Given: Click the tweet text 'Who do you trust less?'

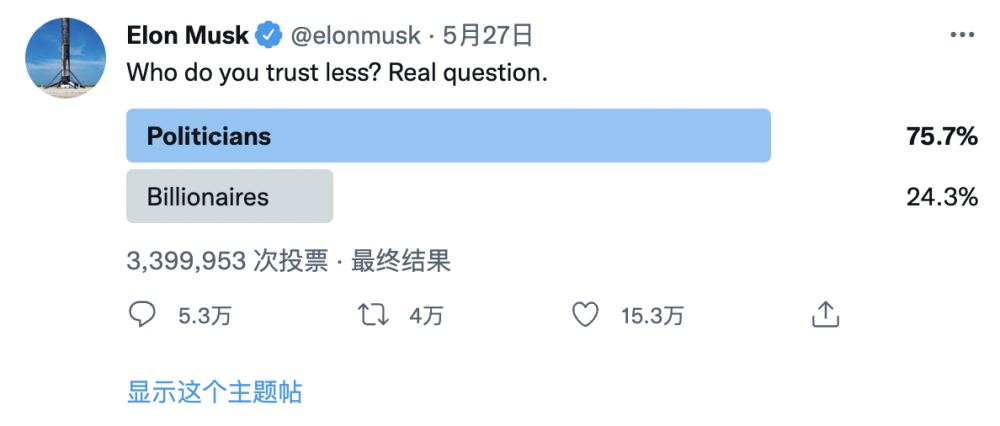Looking at the screenshot, I should coord(254,73).
